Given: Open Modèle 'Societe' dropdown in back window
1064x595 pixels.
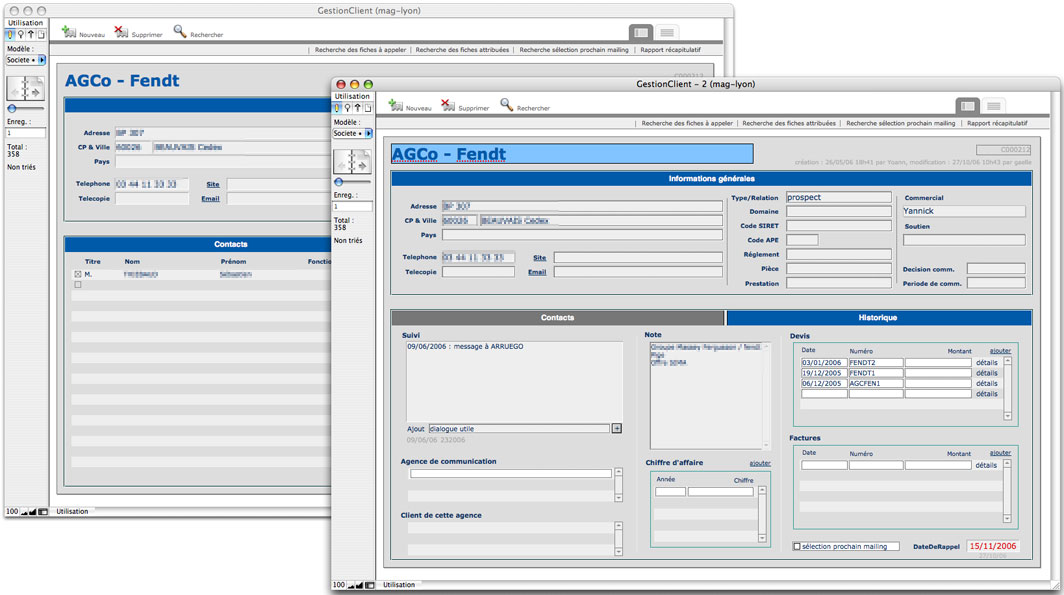Looking at the screenshot, I should [x=26, y=60].
